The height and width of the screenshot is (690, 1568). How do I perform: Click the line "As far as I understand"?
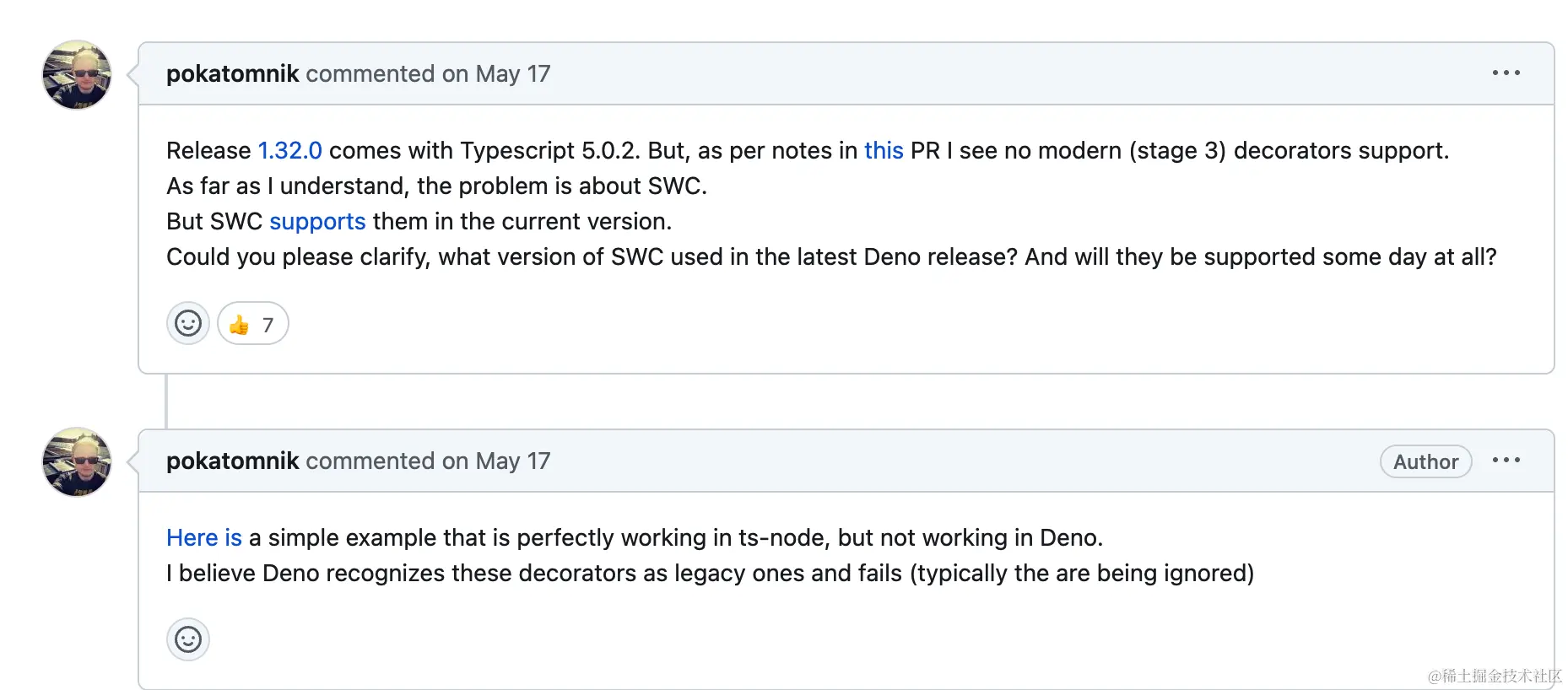click(x=436, y=186)
